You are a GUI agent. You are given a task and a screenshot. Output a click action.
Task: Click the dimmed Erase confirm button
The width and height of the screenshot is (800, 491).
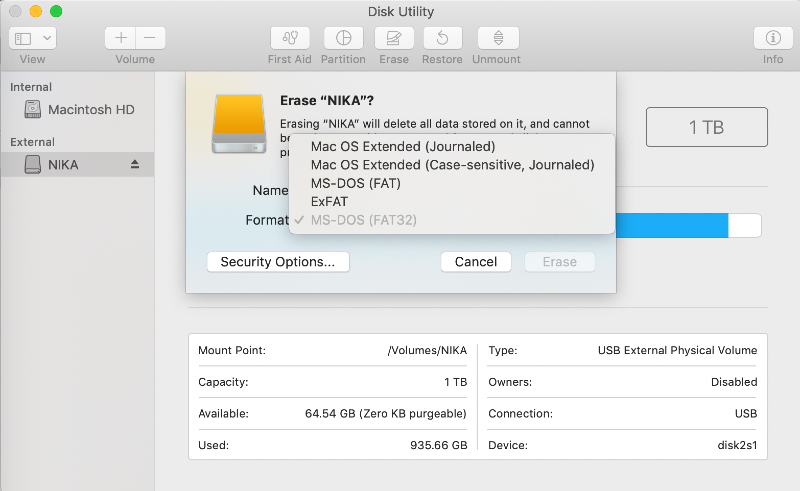tap(560, 262)
